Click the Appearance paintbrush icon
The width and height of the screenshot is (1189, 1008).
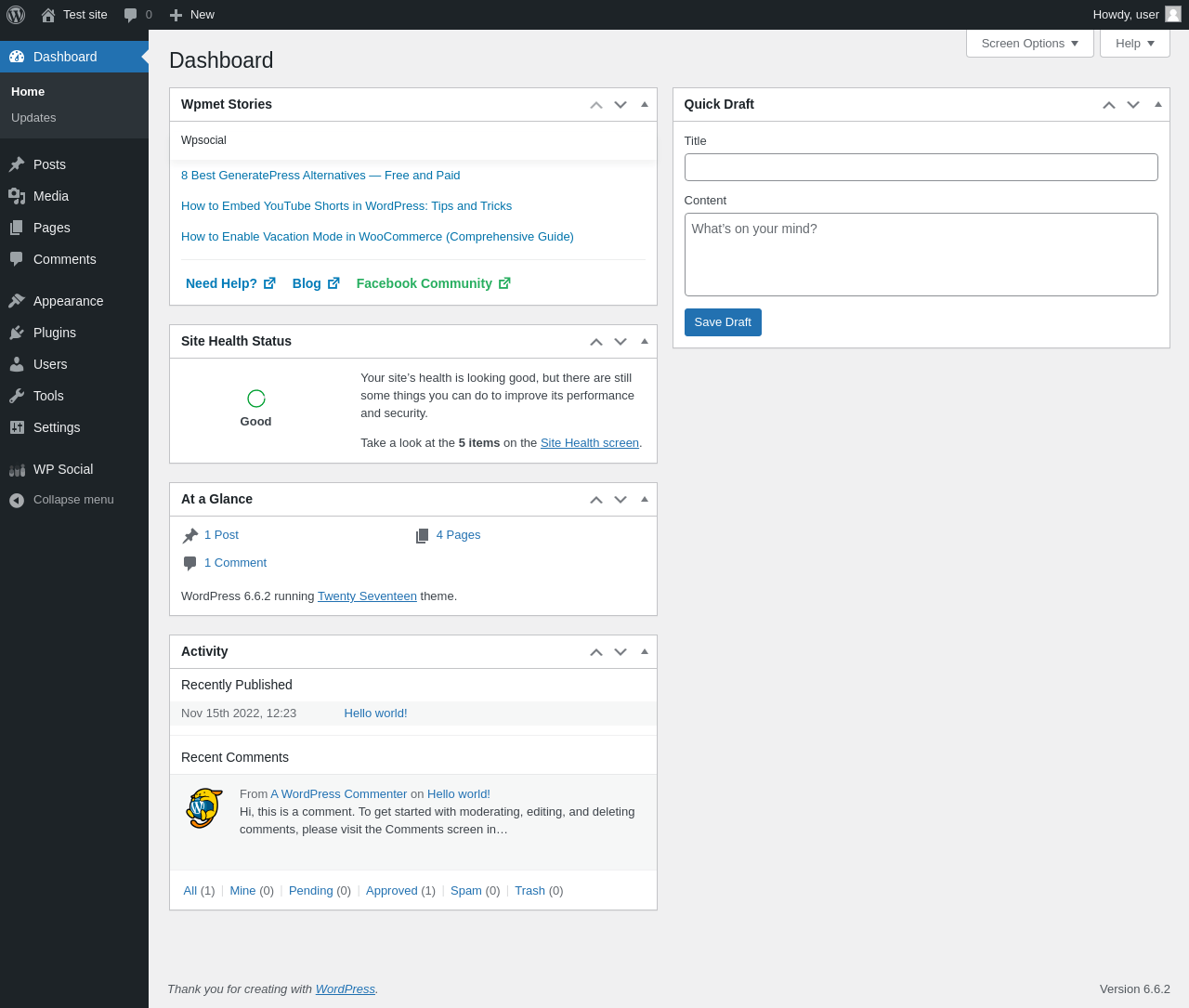coord(17,301)
